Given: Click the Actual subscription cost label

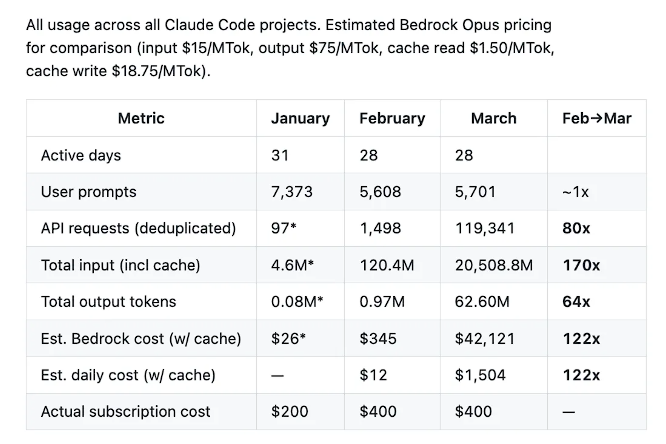Looking at the screenshot, I should pyautogui.click(x=126, y=412).
